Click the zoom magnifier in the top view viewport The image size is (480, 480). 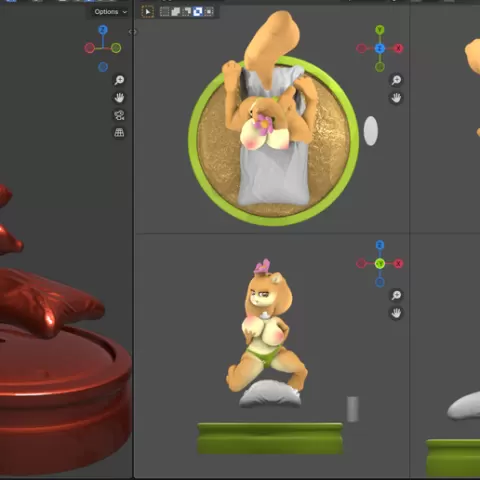[396, 80]
